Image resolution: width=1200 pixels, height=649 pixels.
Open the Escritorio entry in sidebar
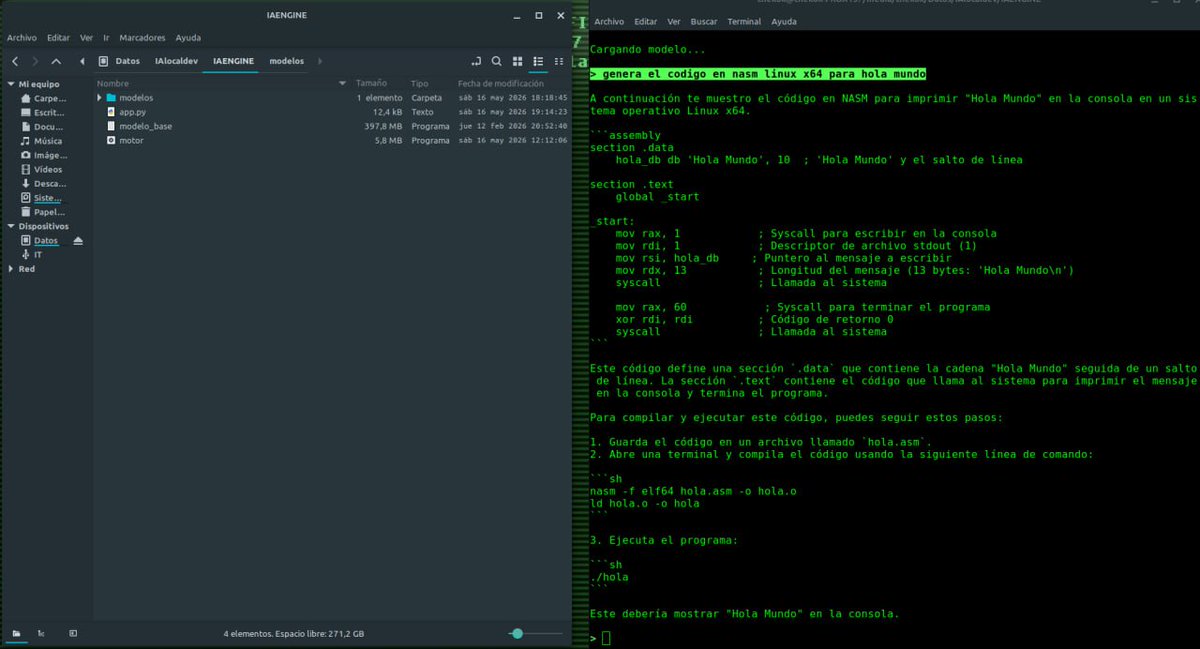pos(43,113)
